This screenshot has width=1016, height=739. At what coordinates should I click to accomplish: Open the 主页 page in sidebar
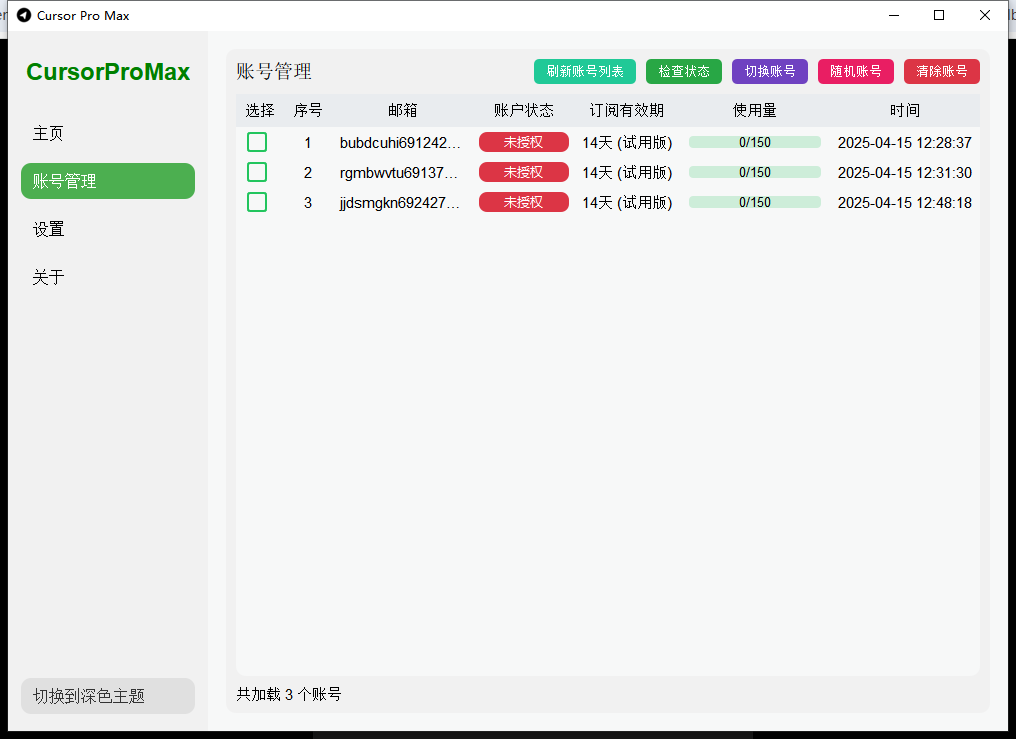[x=108, y=133]
